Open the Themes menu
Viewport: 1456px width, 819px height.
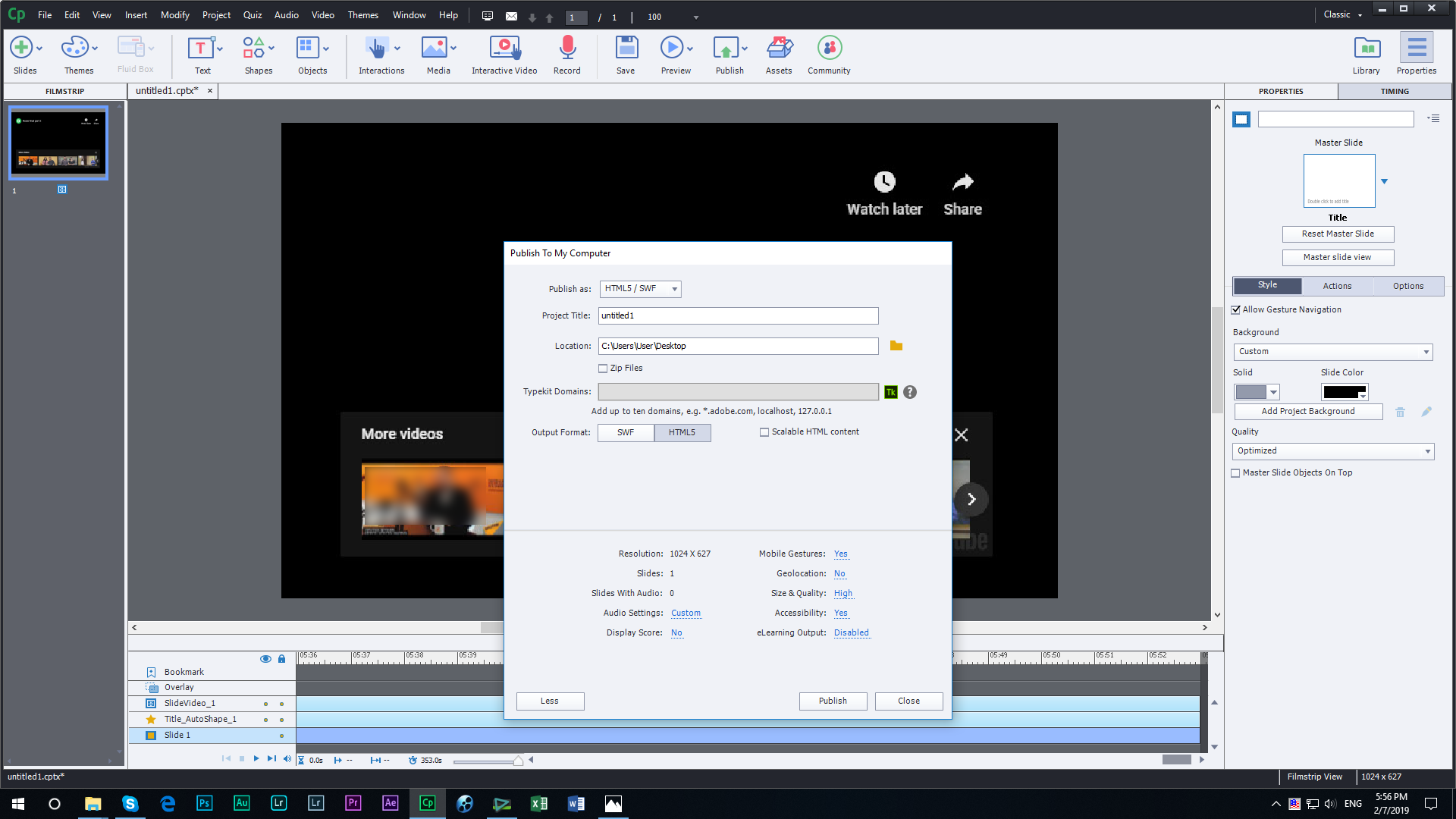362,15
